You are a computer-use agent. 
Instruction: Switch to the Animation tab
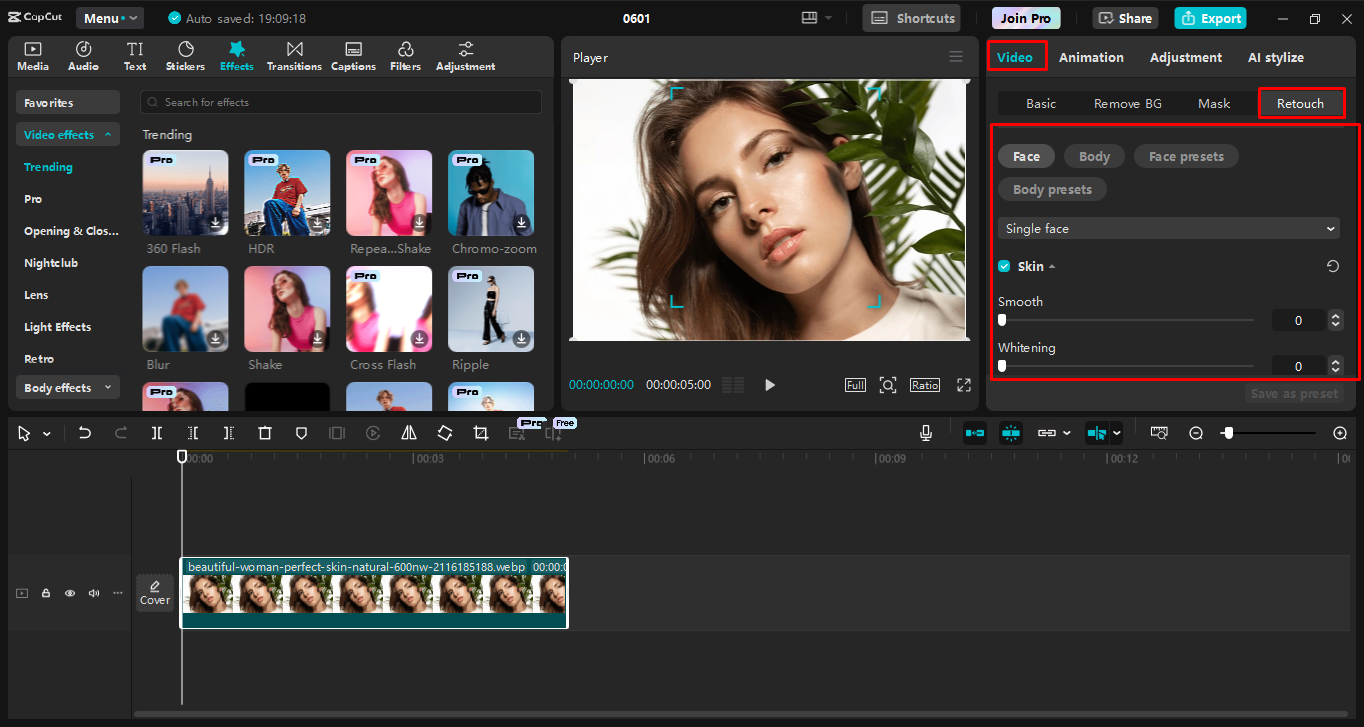pos(1091,57)
